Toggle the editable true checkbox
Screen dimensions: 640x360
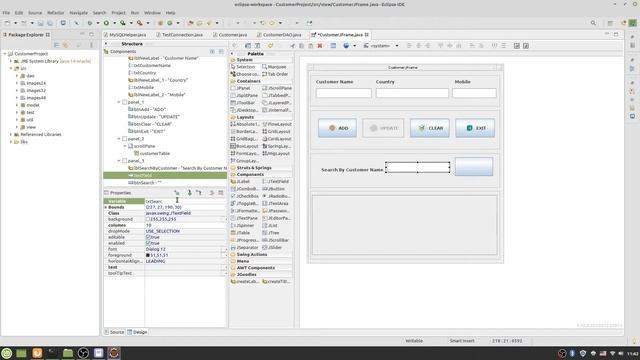(x=148, y=237)
